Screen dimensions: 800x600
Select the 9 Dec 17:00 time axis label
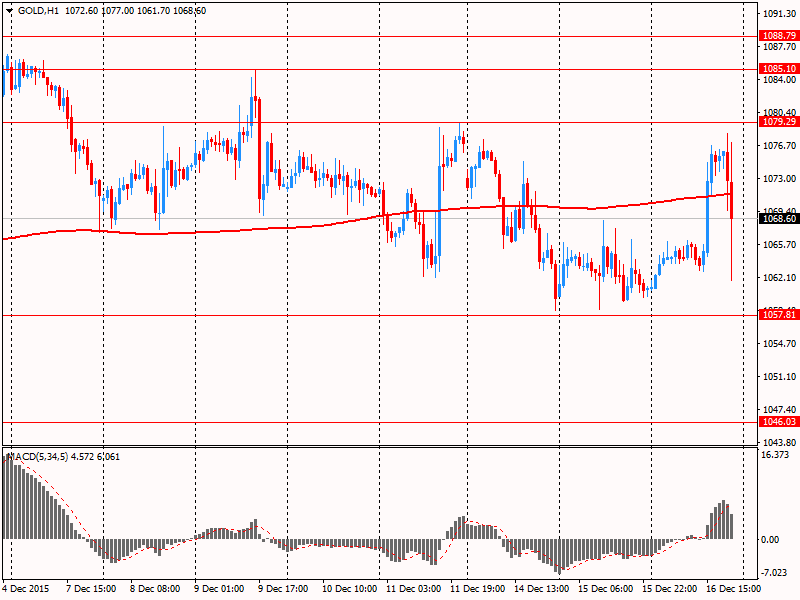pos(283,588)
